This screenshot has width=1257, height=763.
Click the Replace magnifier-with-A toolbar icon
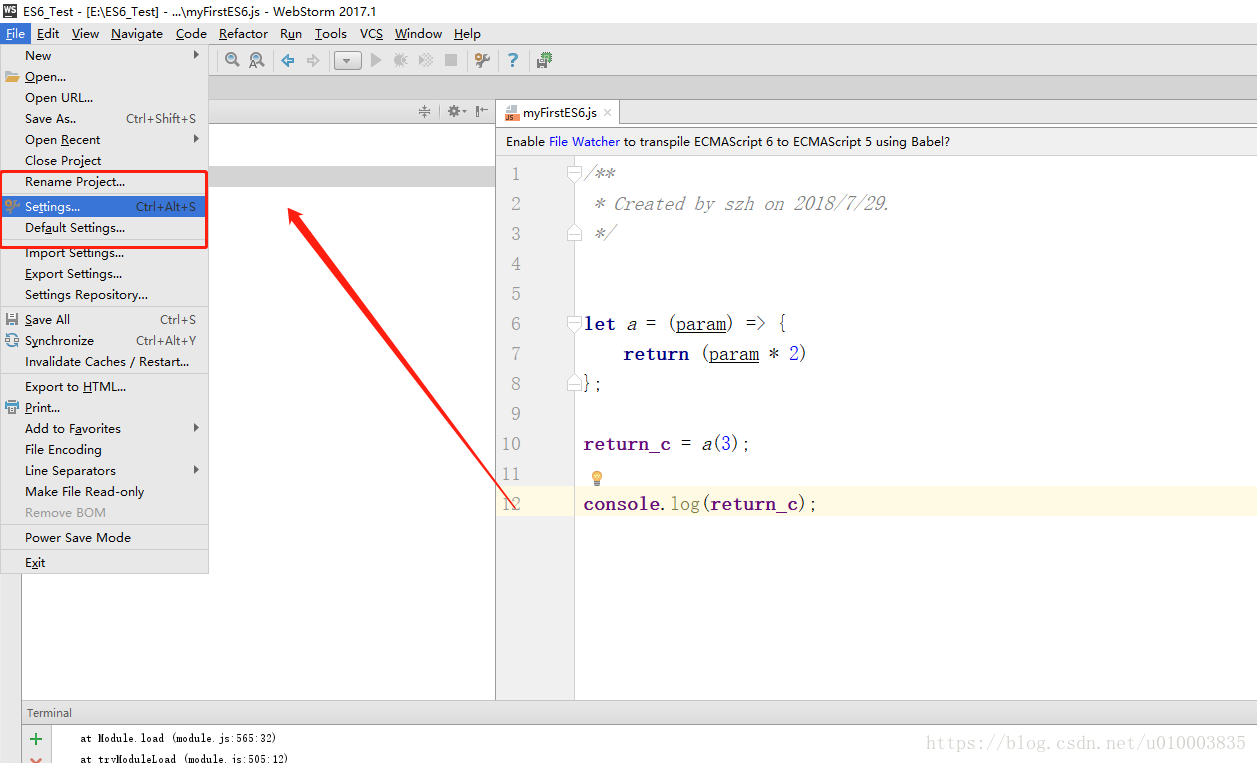click(257, 60)
